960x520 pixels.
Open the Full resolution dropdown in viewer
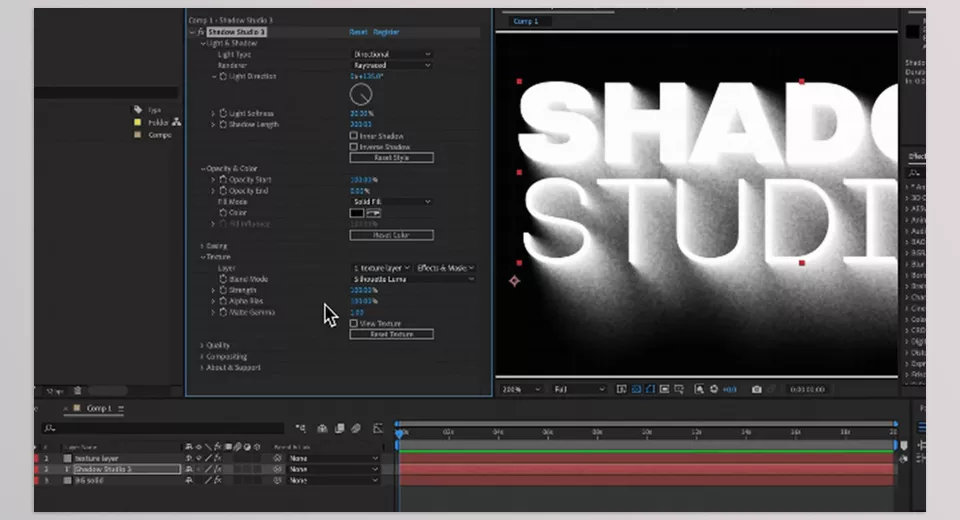[x=579, y=390]
